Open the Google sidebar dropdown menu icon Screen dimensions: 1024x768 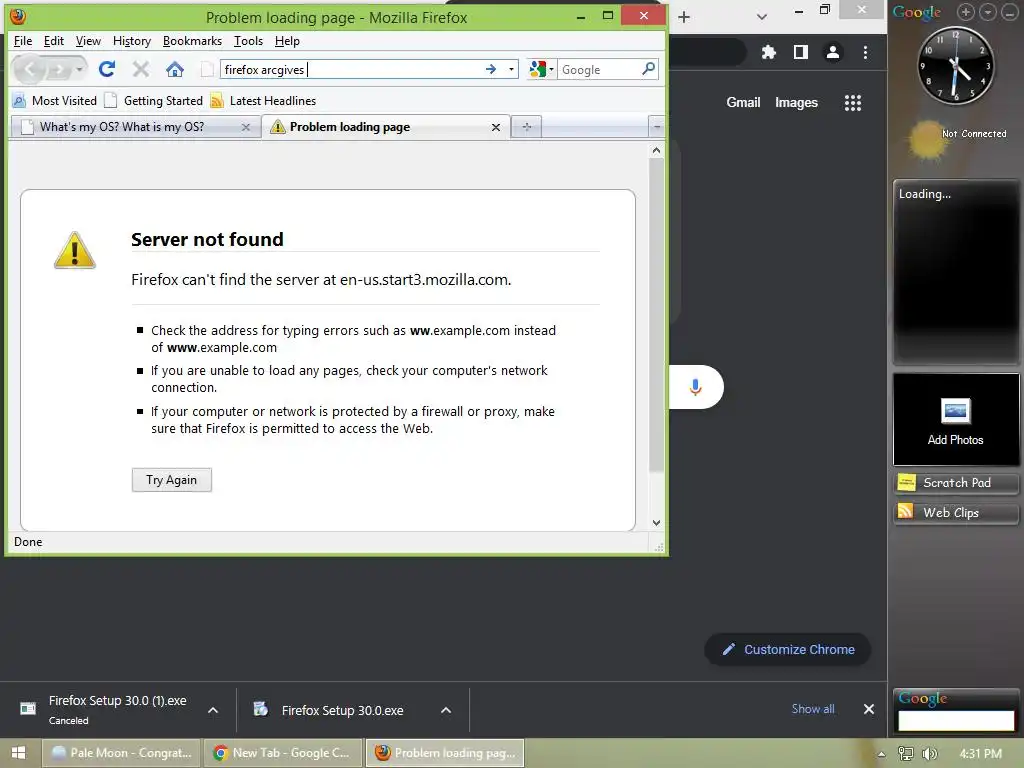pos(988,12)
